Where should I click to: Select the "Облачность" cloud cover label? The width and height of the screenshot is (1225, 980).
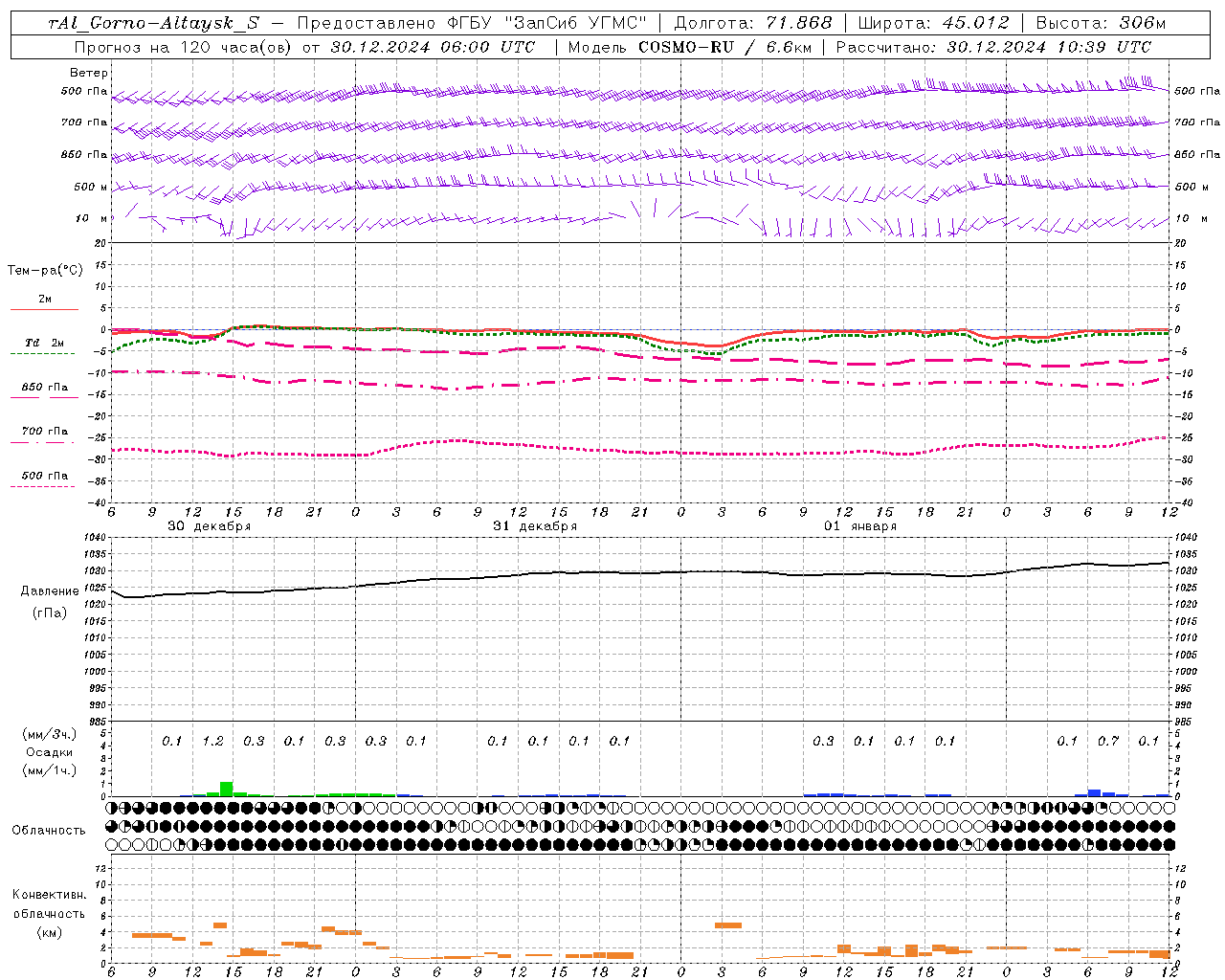[49, 830]
